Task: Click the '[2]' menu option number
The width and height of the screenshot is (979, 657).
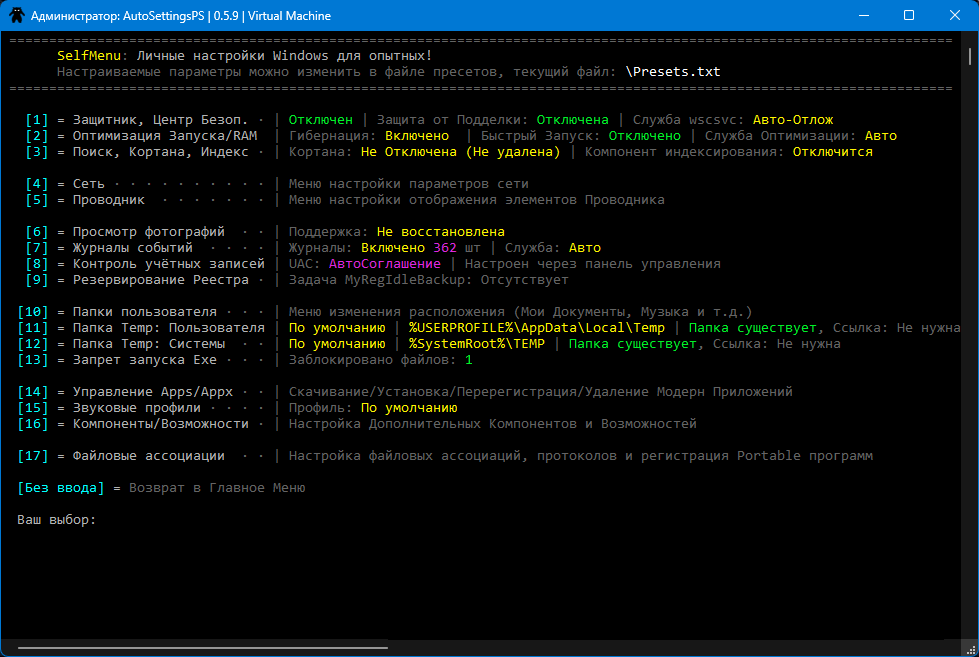Action: click(37, 136)
